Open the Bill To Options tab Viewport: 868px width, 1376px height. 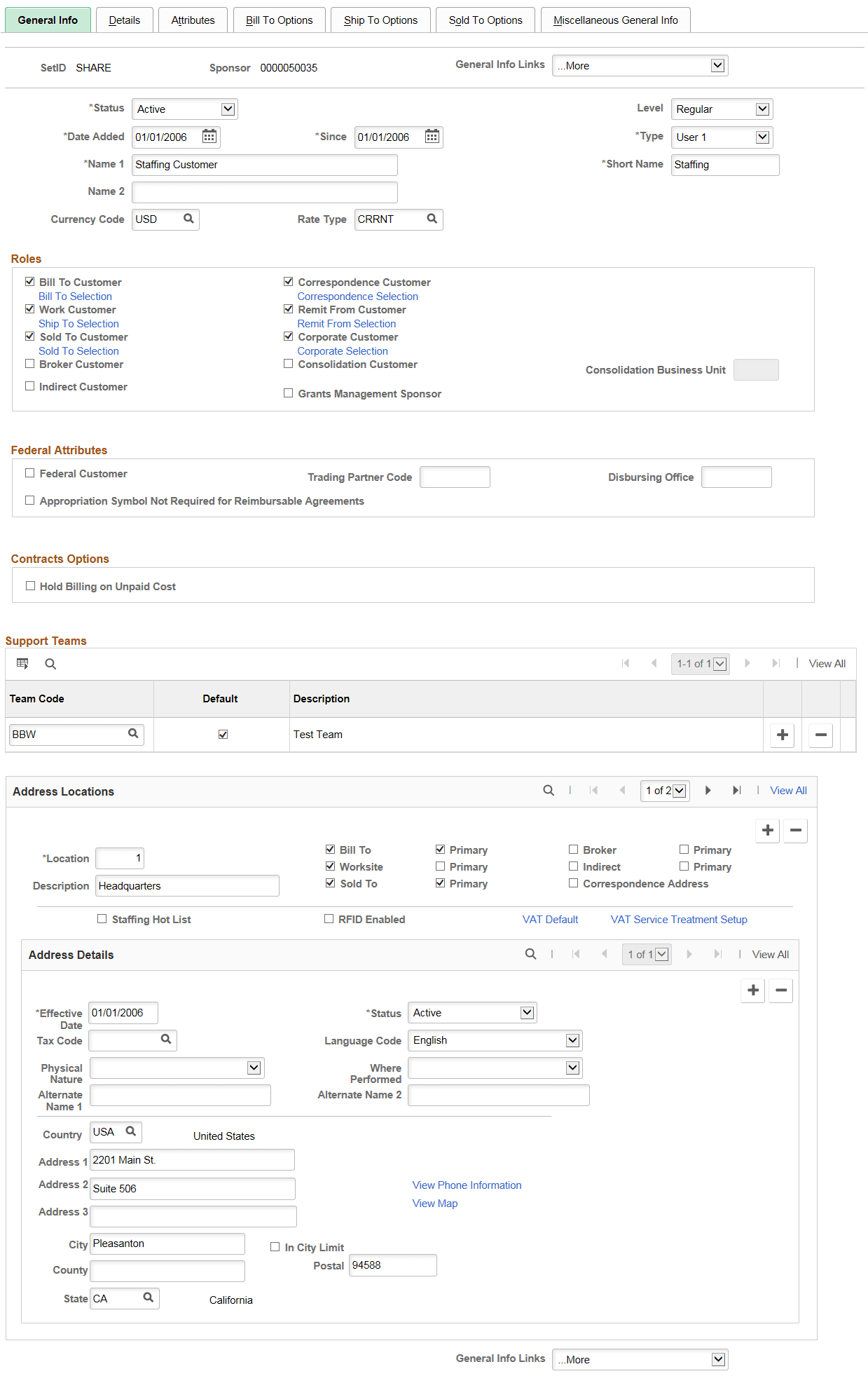tap(280, 20)
